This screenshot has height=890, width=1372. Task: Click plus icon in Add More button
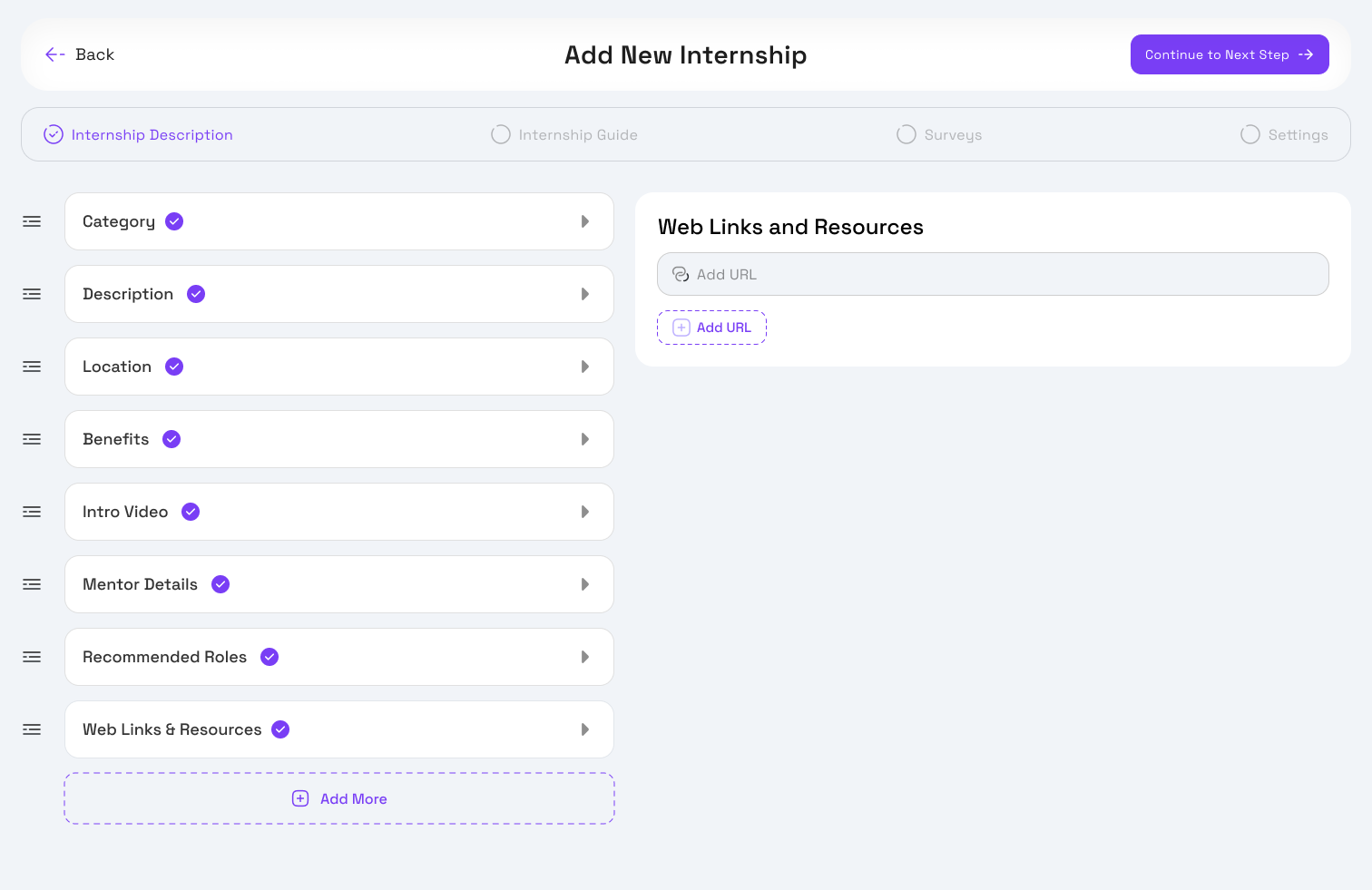tap(300, 798)
